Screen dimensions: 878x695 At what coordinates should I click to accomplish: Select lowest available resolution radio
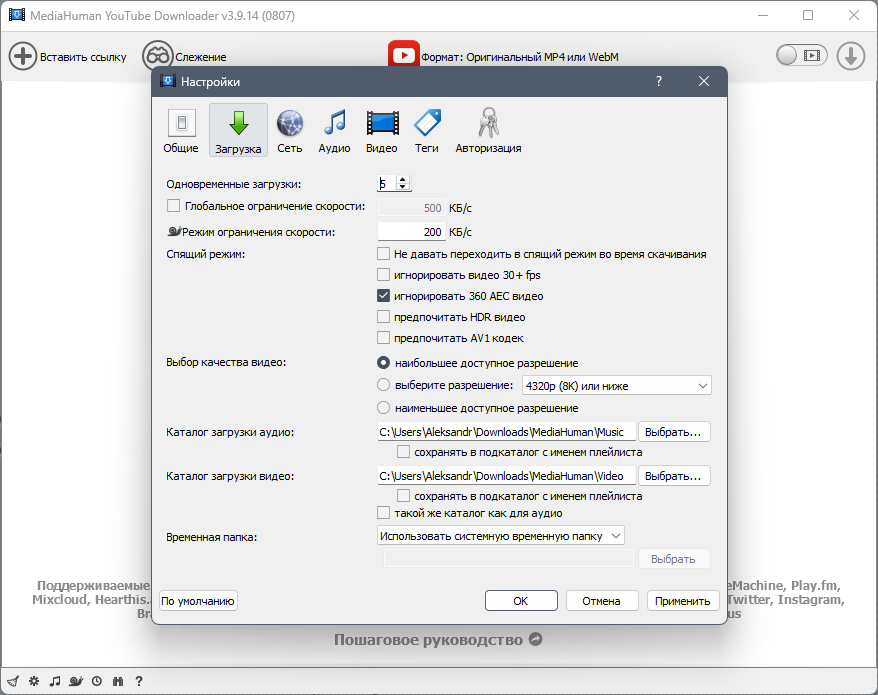coord(383,408)
